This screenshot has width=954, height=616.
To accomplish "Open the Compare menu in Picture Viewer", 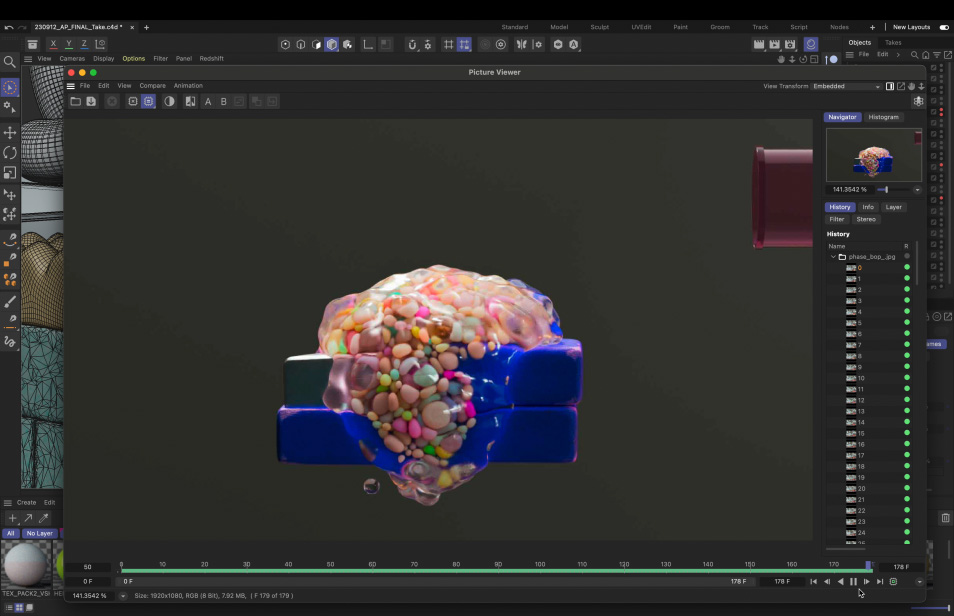I will (x=152, y=86).
